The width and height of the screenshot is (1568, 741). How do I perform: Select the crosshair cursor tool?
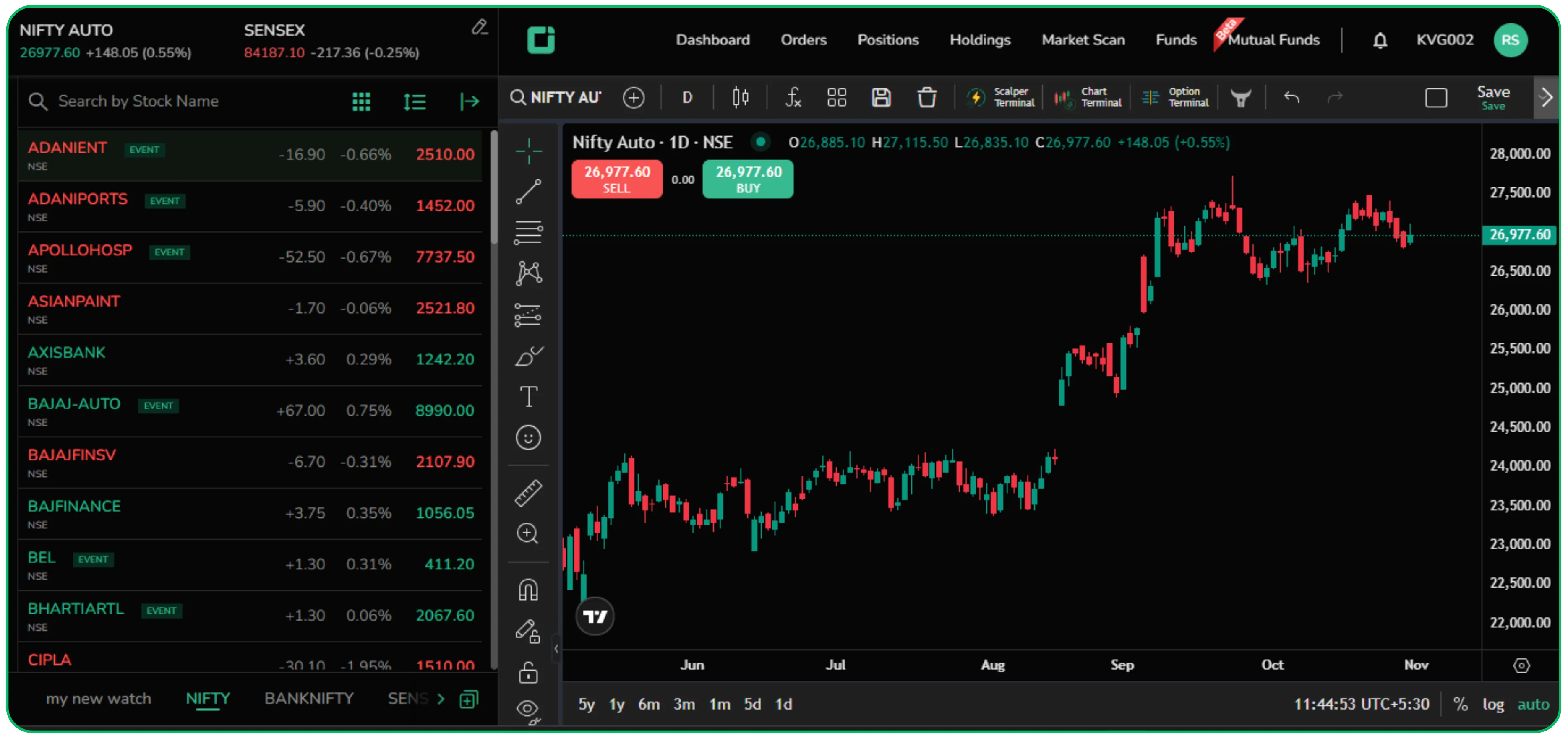pyautogui.click(x=528, y=151)
